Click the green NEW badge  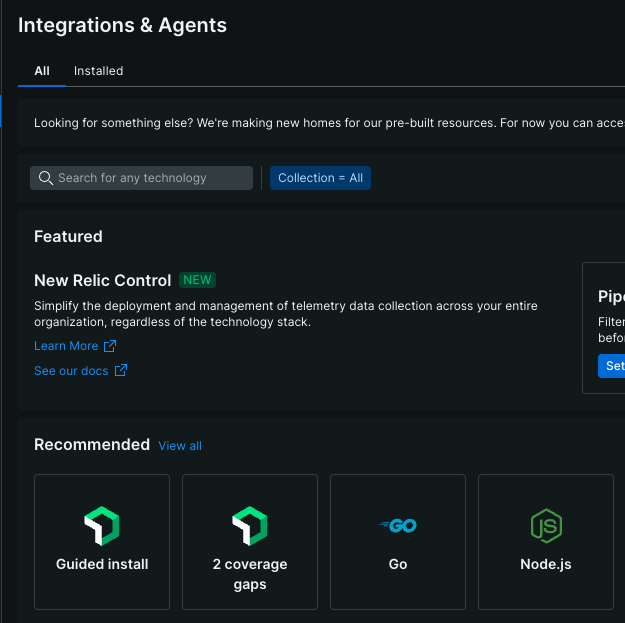tap(197, 280)
